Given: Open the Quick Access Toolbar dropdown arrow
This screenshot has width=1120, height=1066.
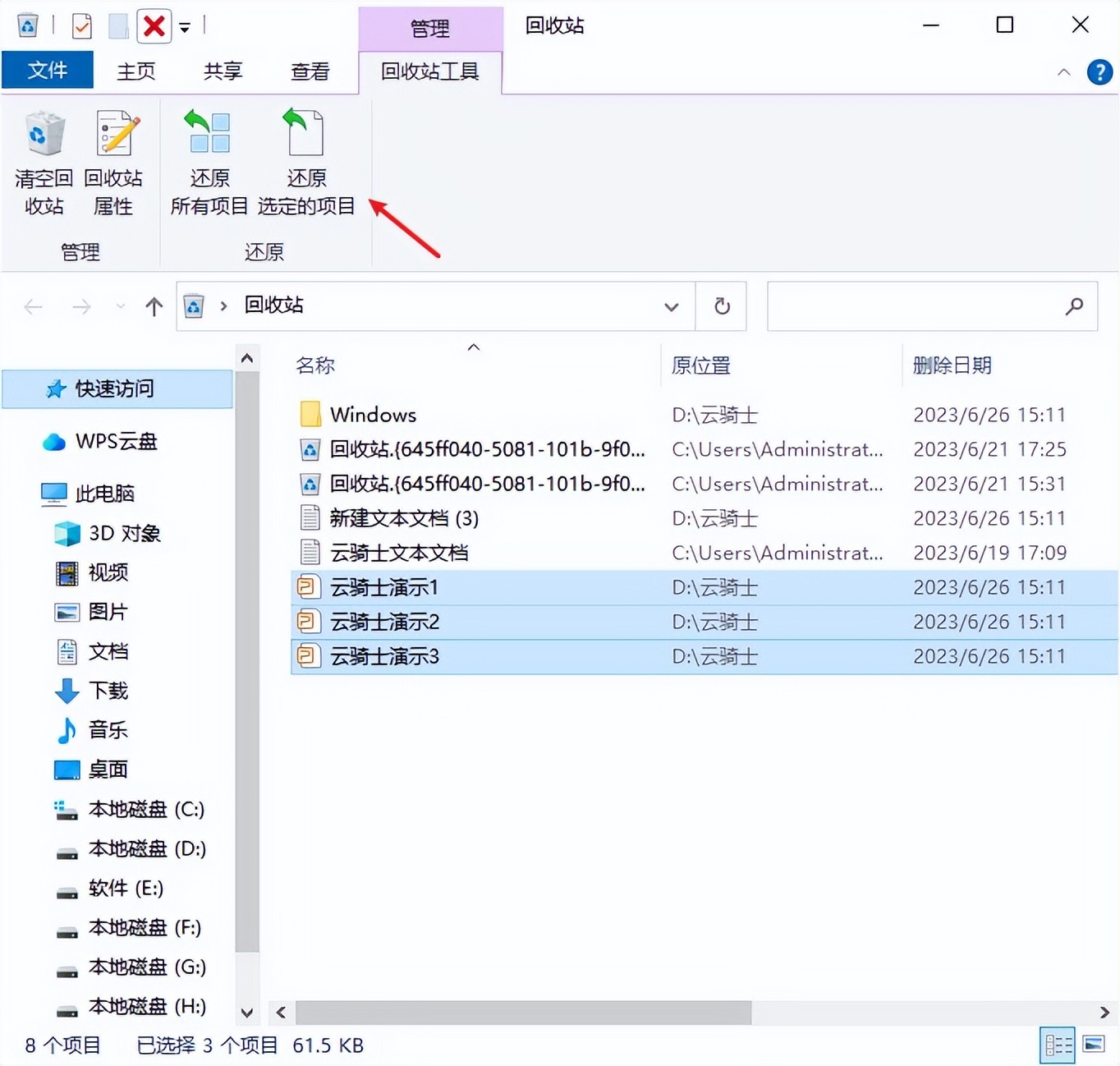Looking at the screenshot, I should pos(185,26).
